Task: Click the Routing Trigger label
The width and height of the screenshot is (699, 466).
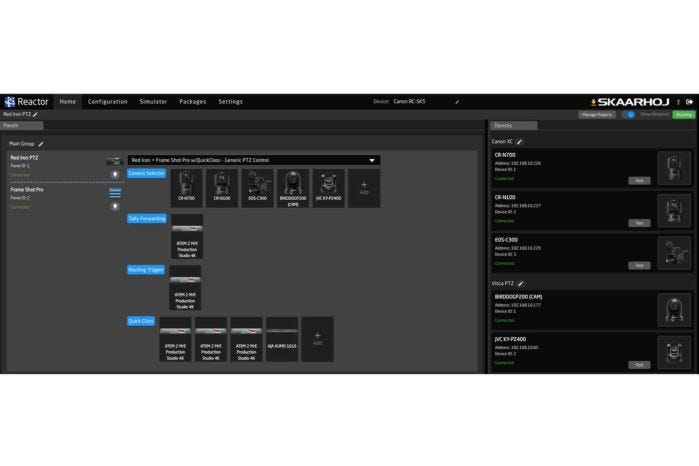Action: click(x=146, y=270)
